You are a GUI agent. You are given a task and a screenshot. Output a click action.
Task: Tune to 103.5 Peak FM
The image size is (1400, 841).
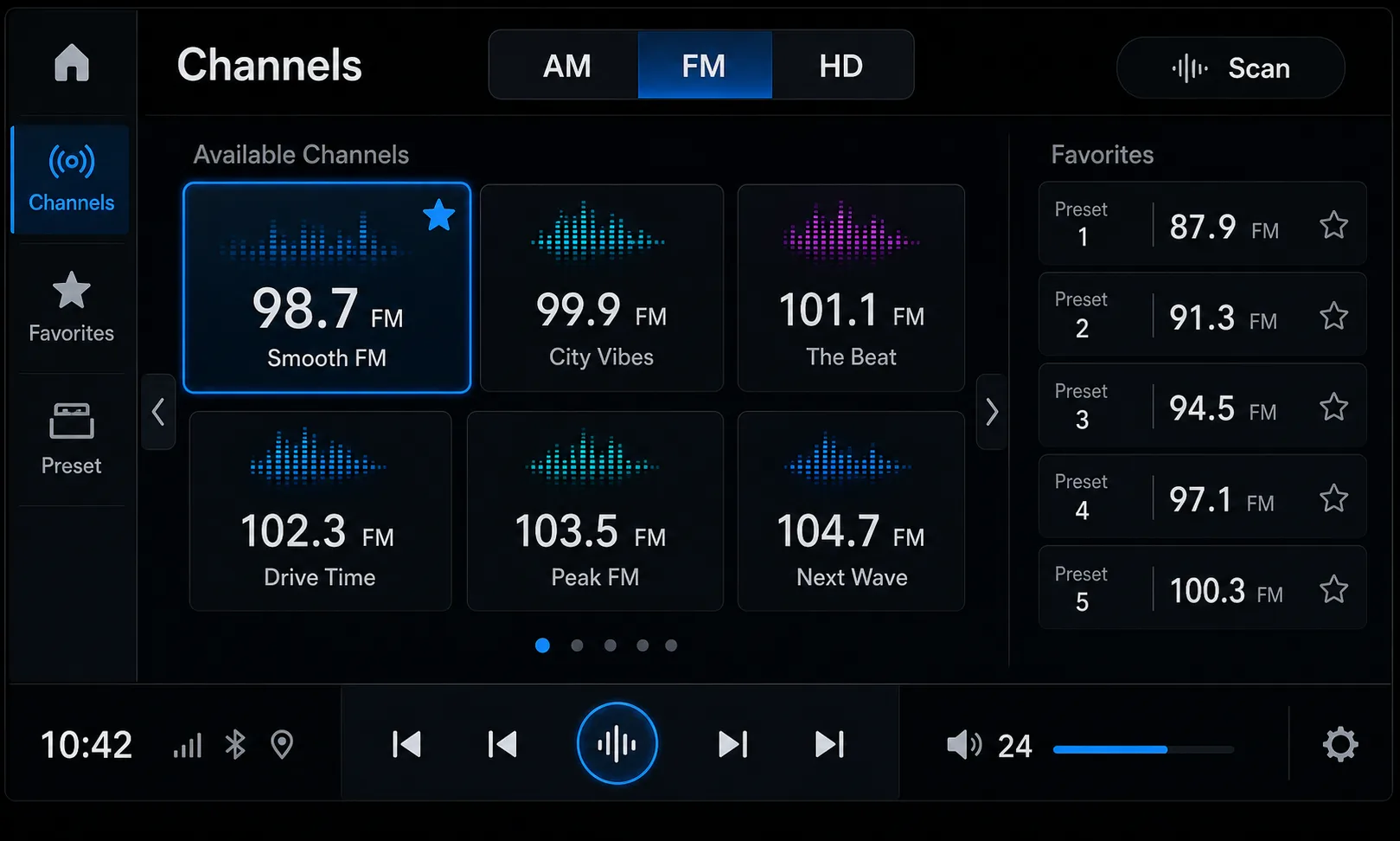pyautogui.click(x=595, y=511)
